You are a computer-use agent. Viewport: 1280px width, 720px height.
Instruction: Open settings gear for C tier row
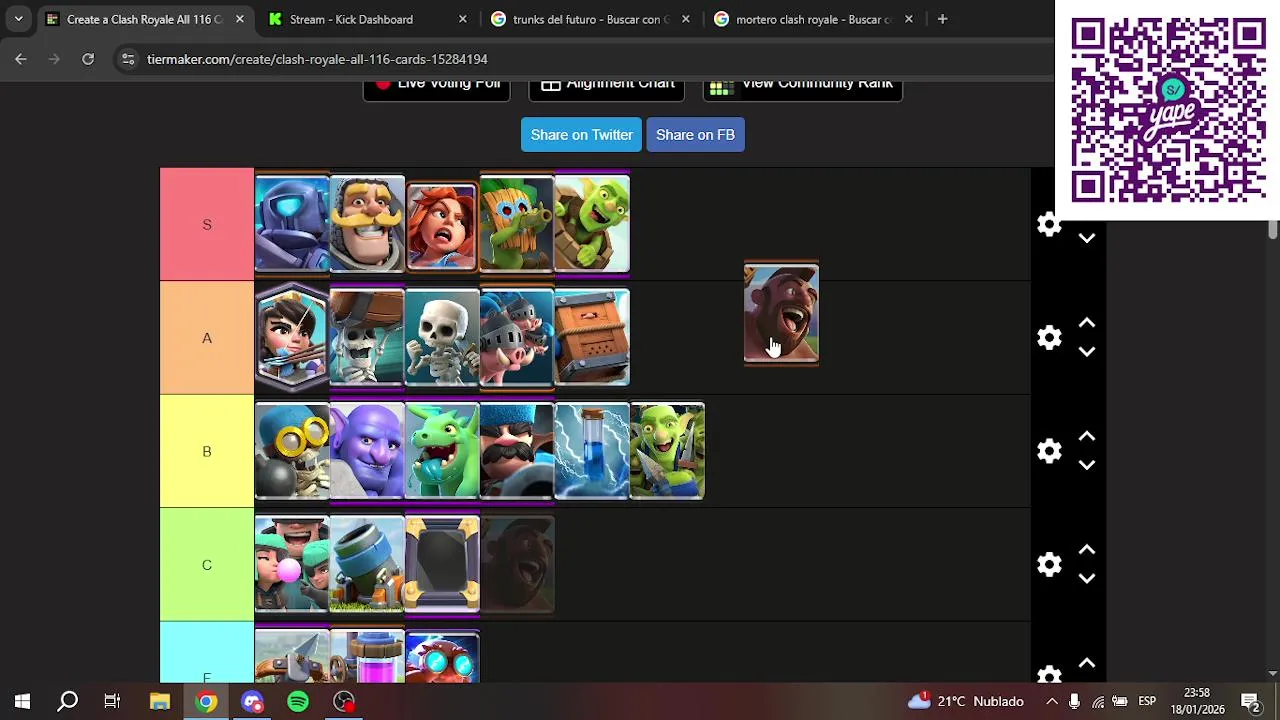(1049, 565)
